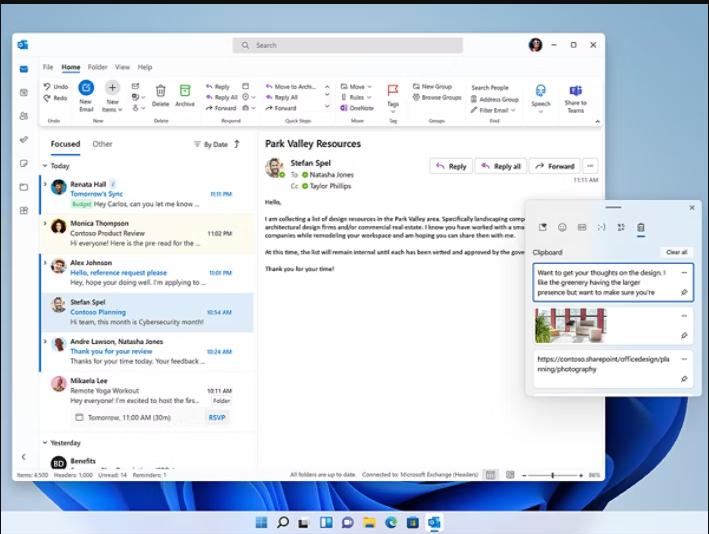Click Browse Groups

(437, 97)
